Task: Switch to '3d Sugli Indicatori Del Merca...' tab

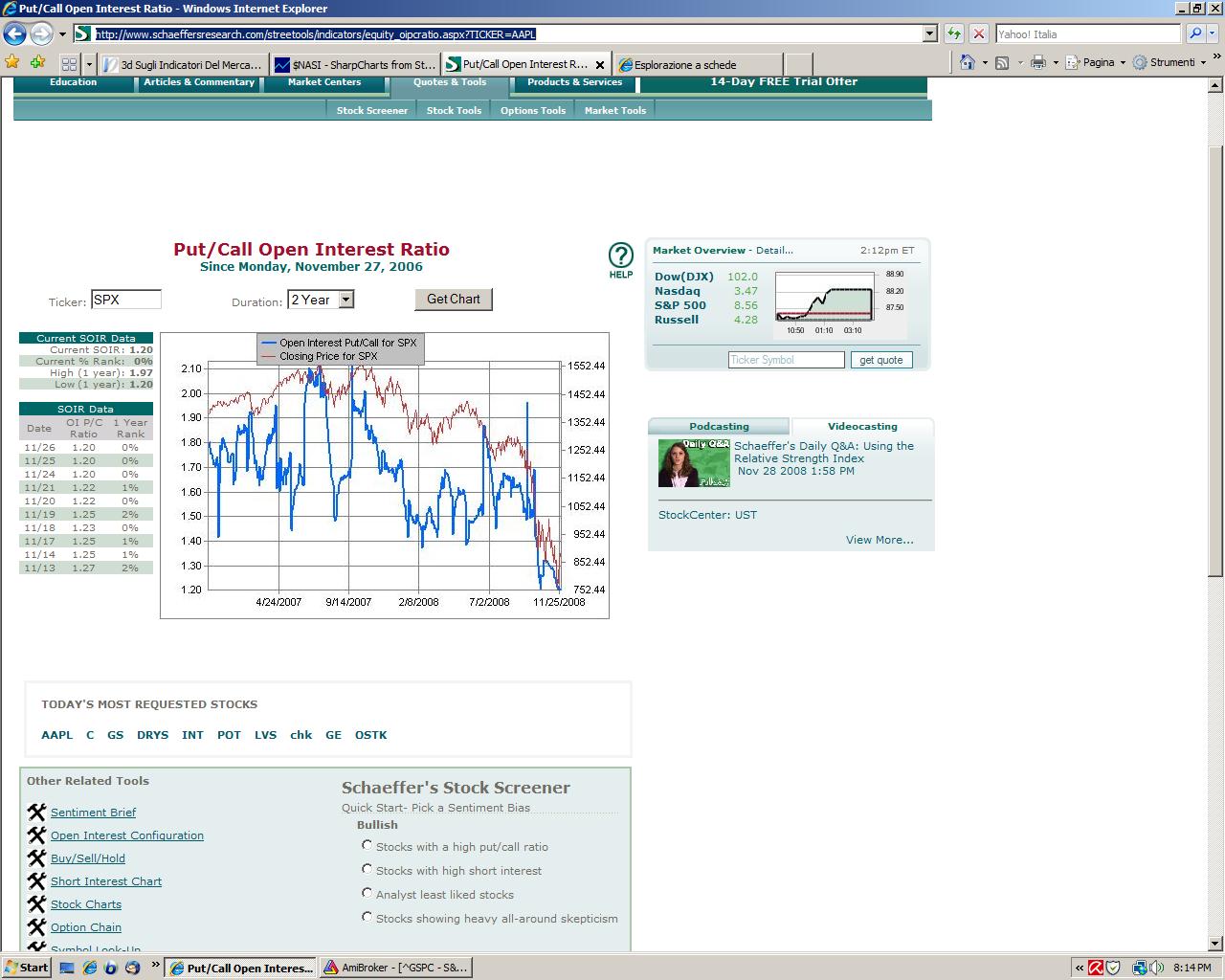Action: [184, 65]
